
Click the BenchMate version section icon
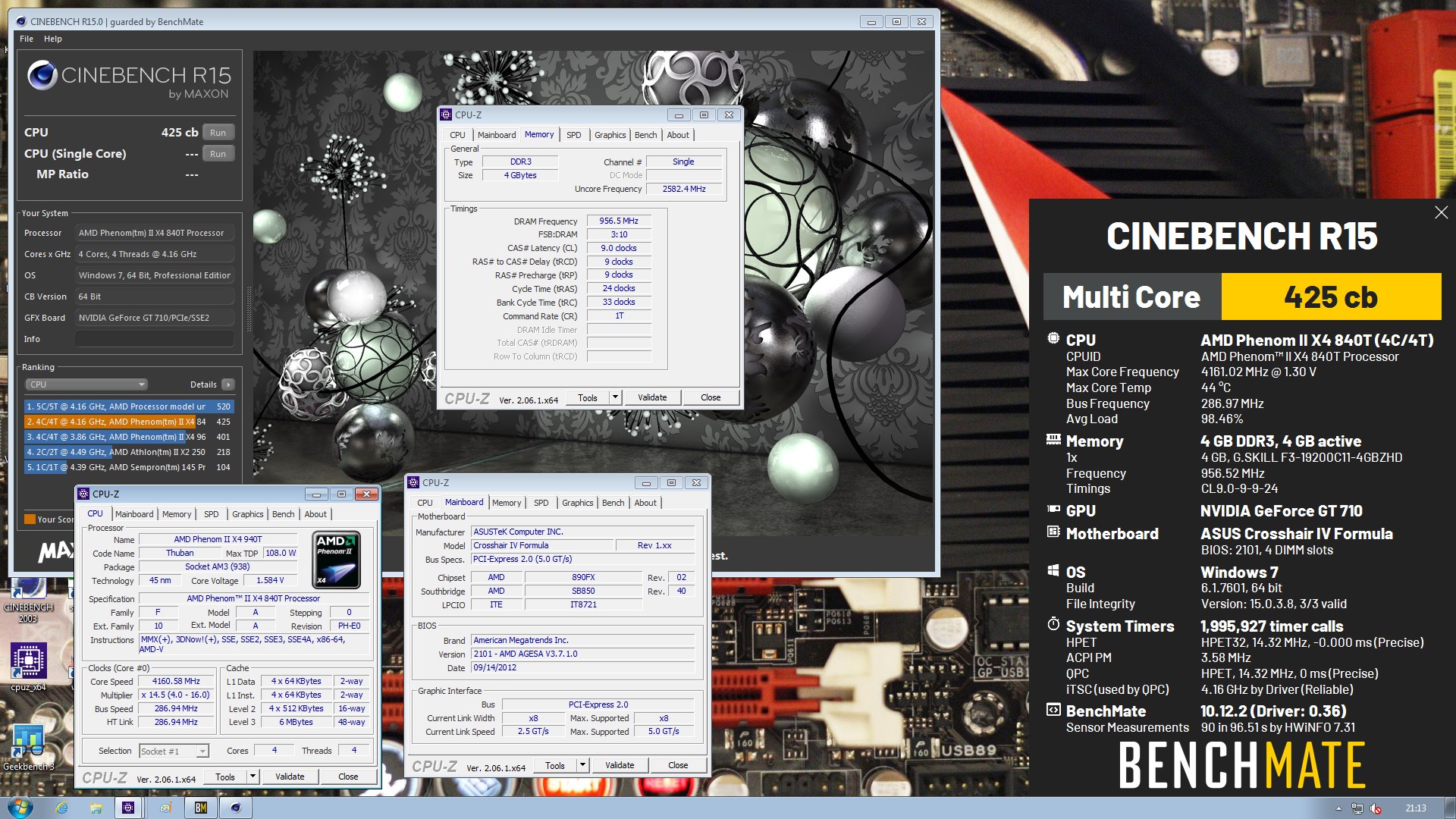pyautogui.click(x=1053, y=710)
